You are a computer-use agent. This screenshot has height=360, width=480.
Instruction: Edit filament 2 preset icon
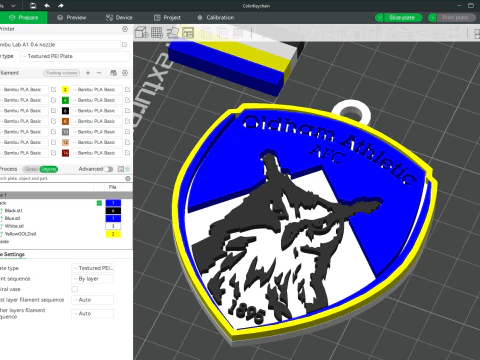127,89
